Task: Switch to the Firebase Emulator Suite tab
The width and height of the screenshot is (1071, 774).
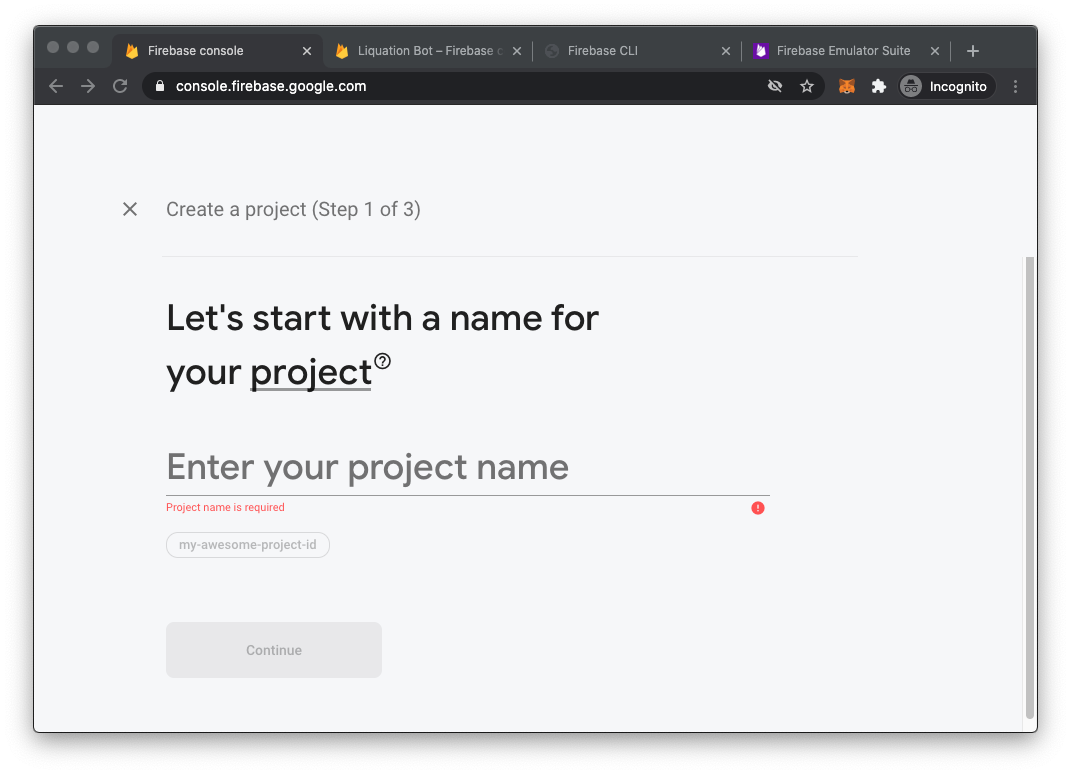Action: [x=846, y=51]
